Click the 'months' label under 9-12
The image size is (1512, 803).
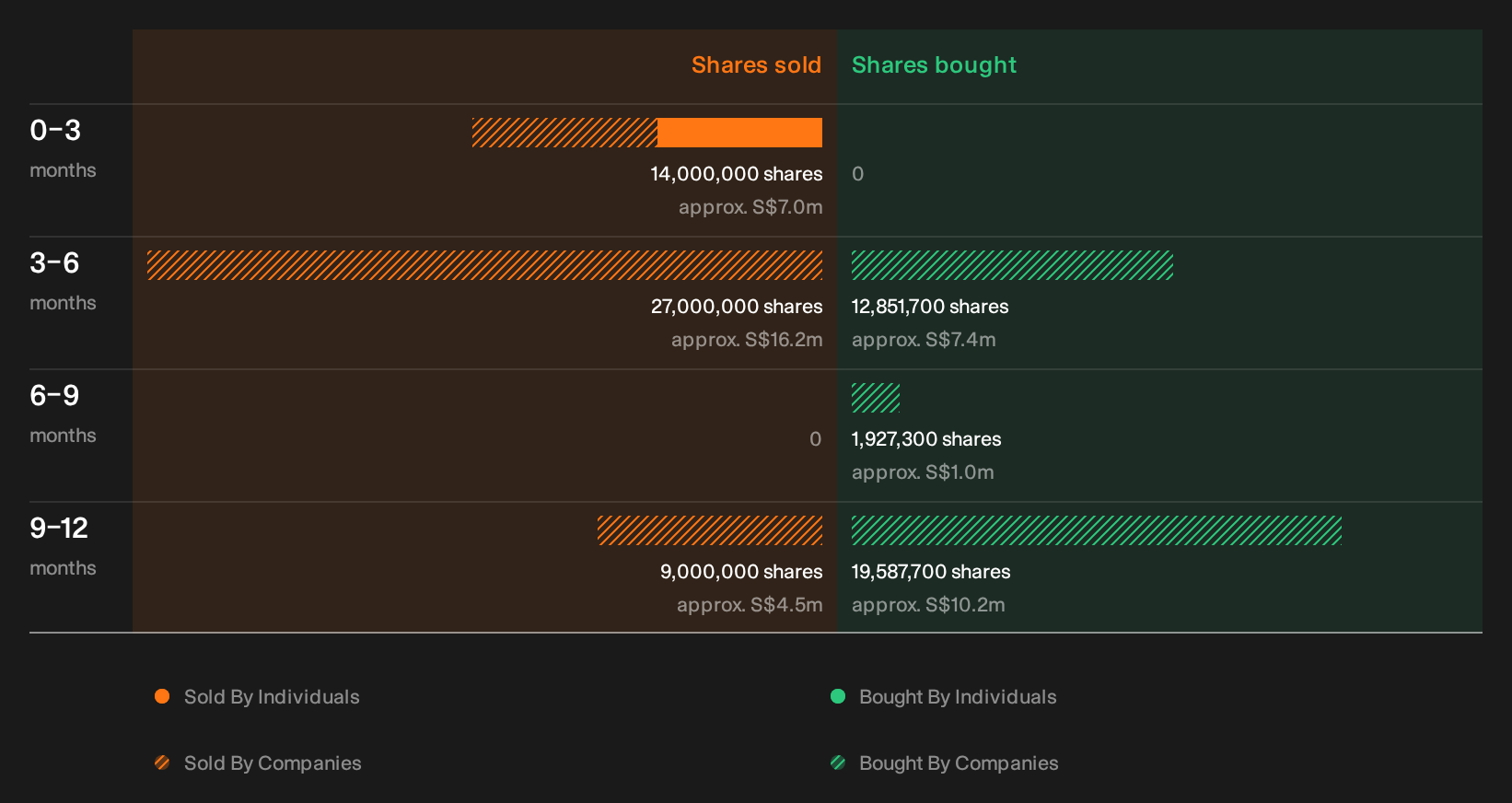click(63, 568)
